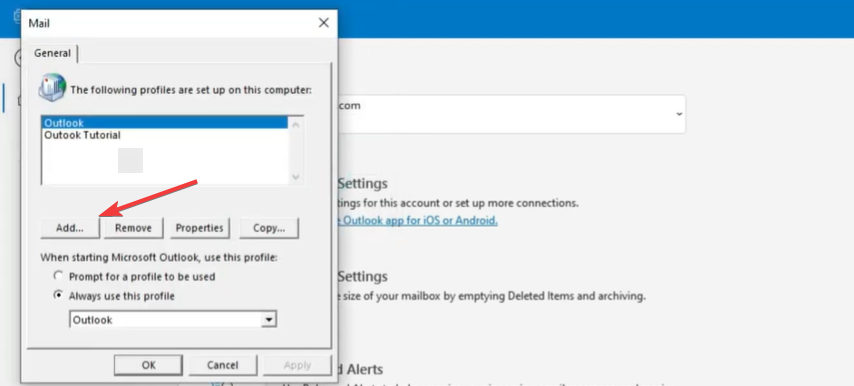Close the Mail dialog with X
Viewport: 854px width, 386px height.
coord(324,23)
